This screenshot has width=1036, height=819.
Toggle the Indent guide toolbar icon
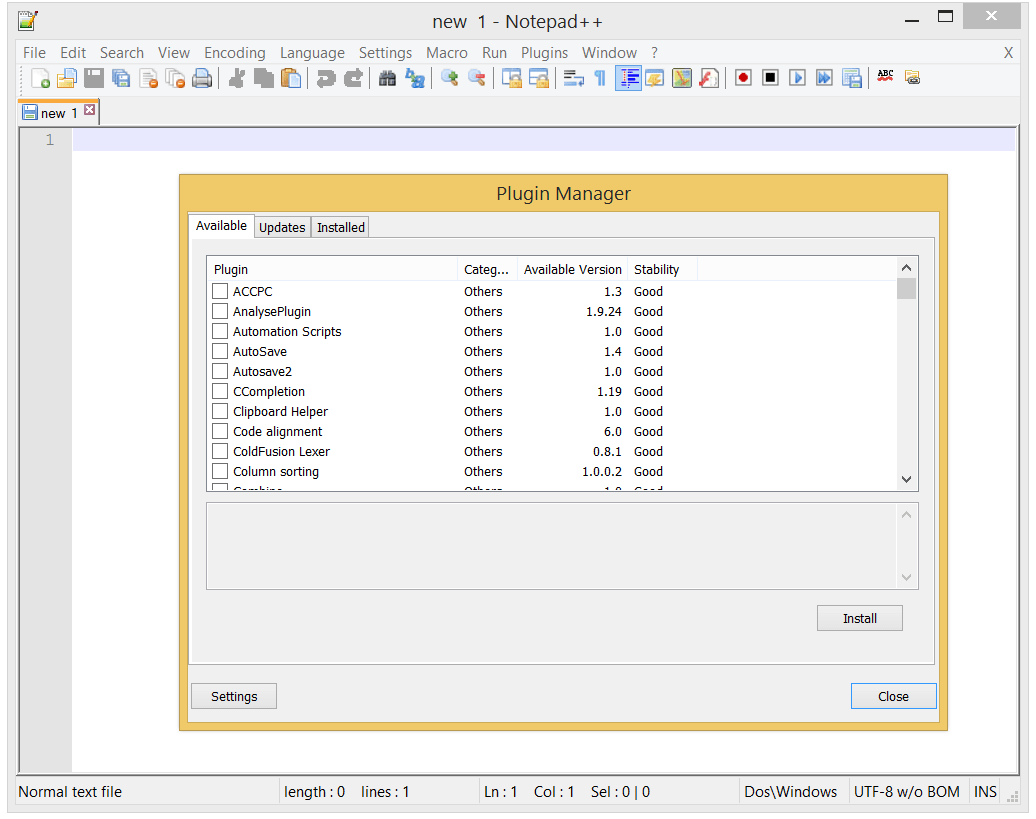tap(628, 78)
